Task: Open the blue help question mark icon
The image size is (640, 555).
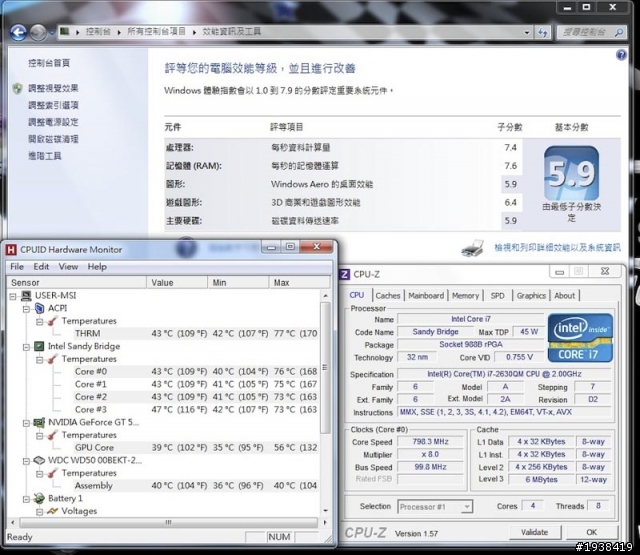Action: pyautogui.click(x=621, y=55)
